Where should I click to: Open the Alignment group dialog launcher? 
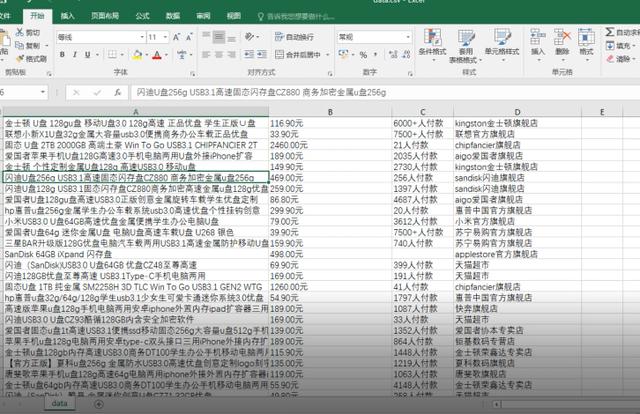tap(330, 73)
